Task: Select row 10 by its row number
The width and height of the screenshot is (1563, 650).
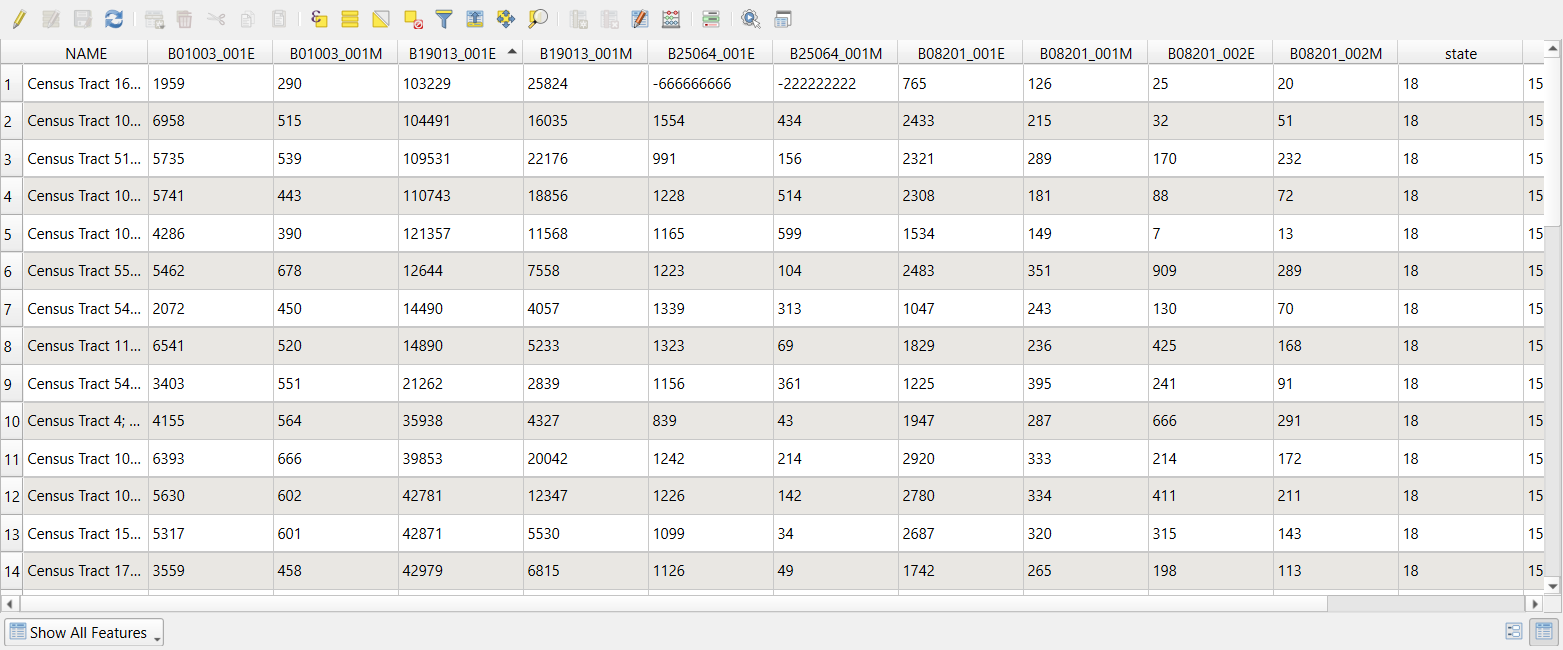Action: point(11,421)
